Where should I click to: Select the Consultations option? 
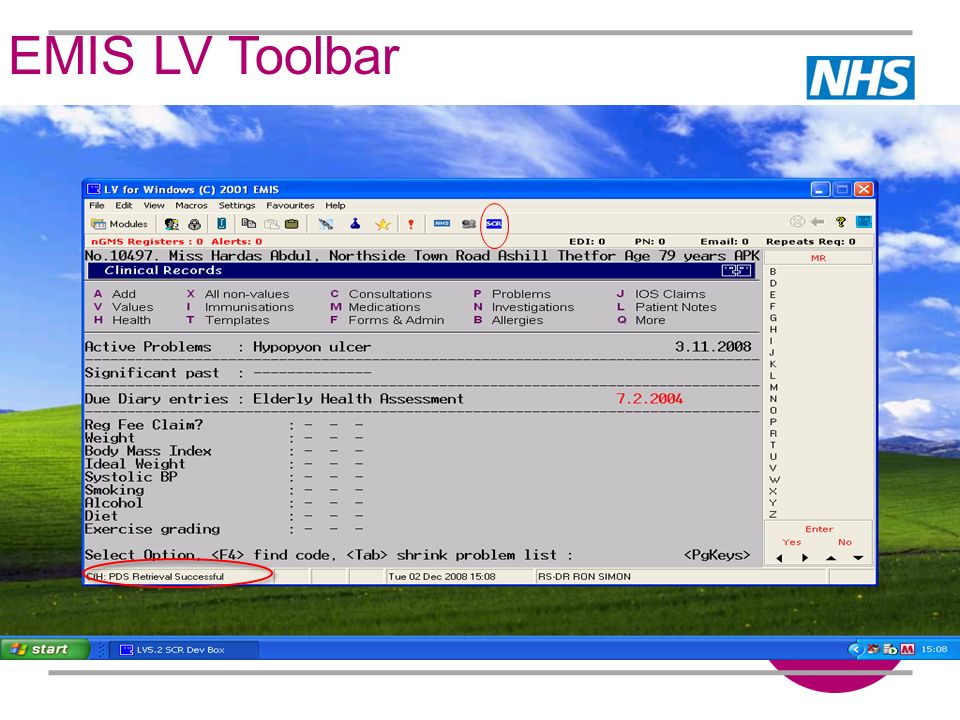click(381, 294)
